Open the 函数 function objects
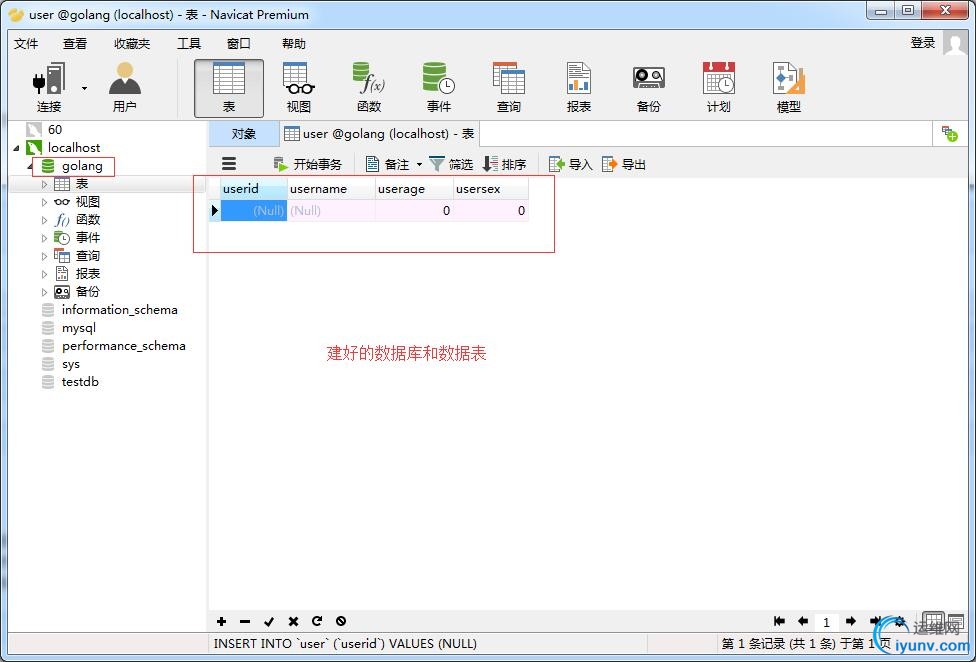976x662 pixels. [368, 88]
